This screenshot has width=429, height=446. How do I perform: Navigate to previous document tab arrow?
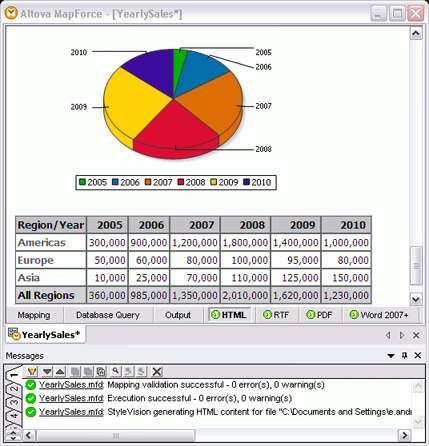(x=388, y=335)
